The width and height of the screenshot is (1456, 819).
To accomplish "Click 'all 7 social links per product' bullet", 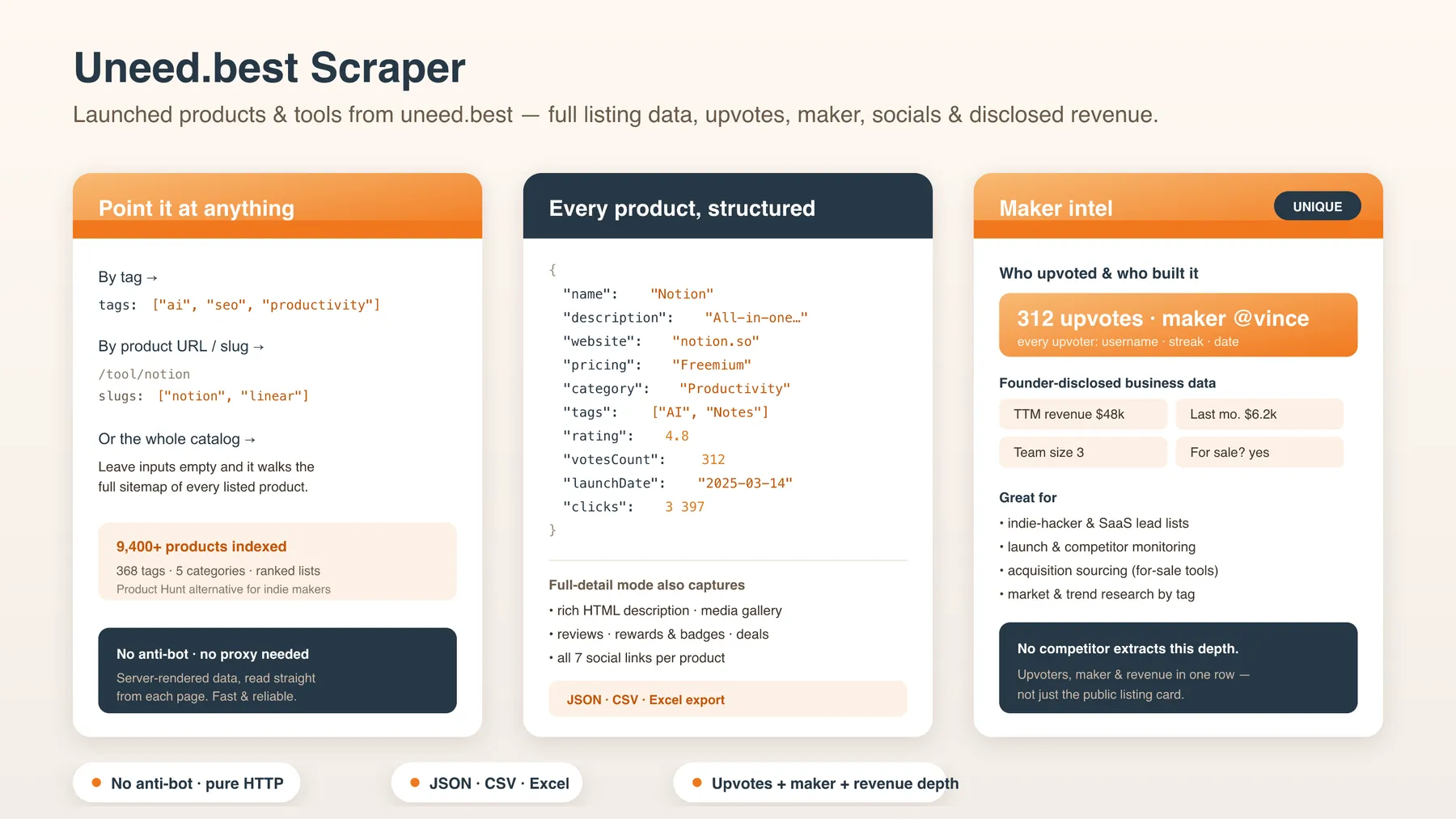I will click(x=637, y=658).
